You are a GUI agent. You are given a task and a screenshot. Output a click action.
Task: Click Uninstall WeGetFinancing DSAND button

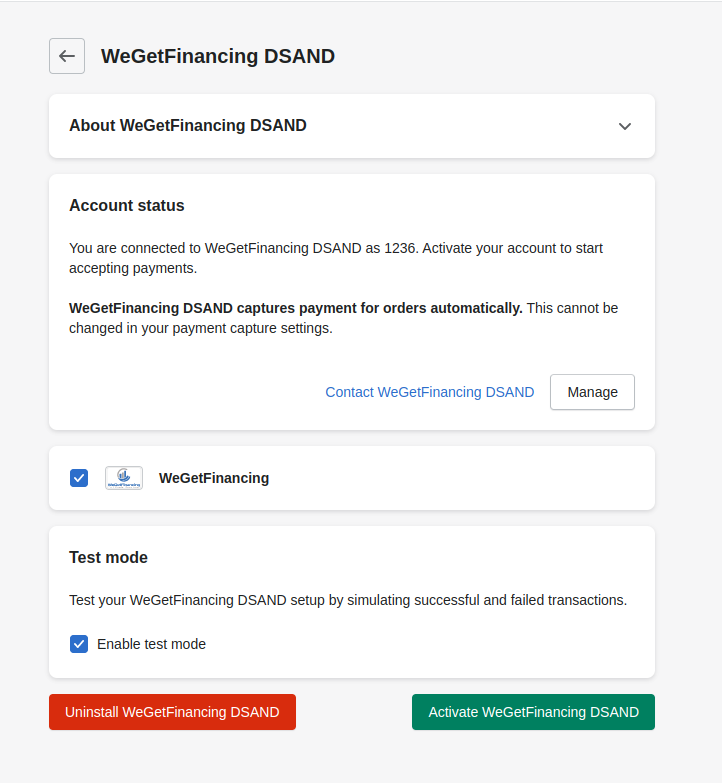[172, 712]
